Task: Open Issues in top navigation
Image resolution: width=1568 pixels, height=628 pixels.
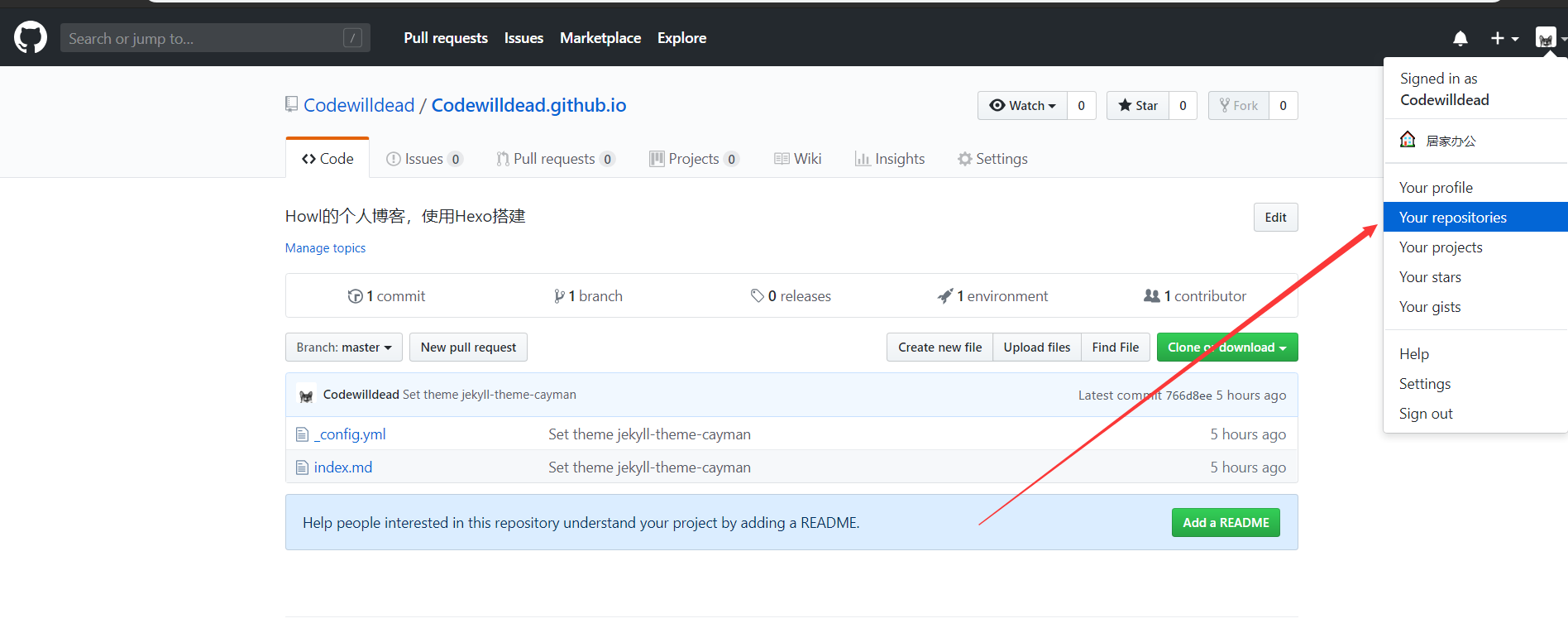Action: coord(523,38)
